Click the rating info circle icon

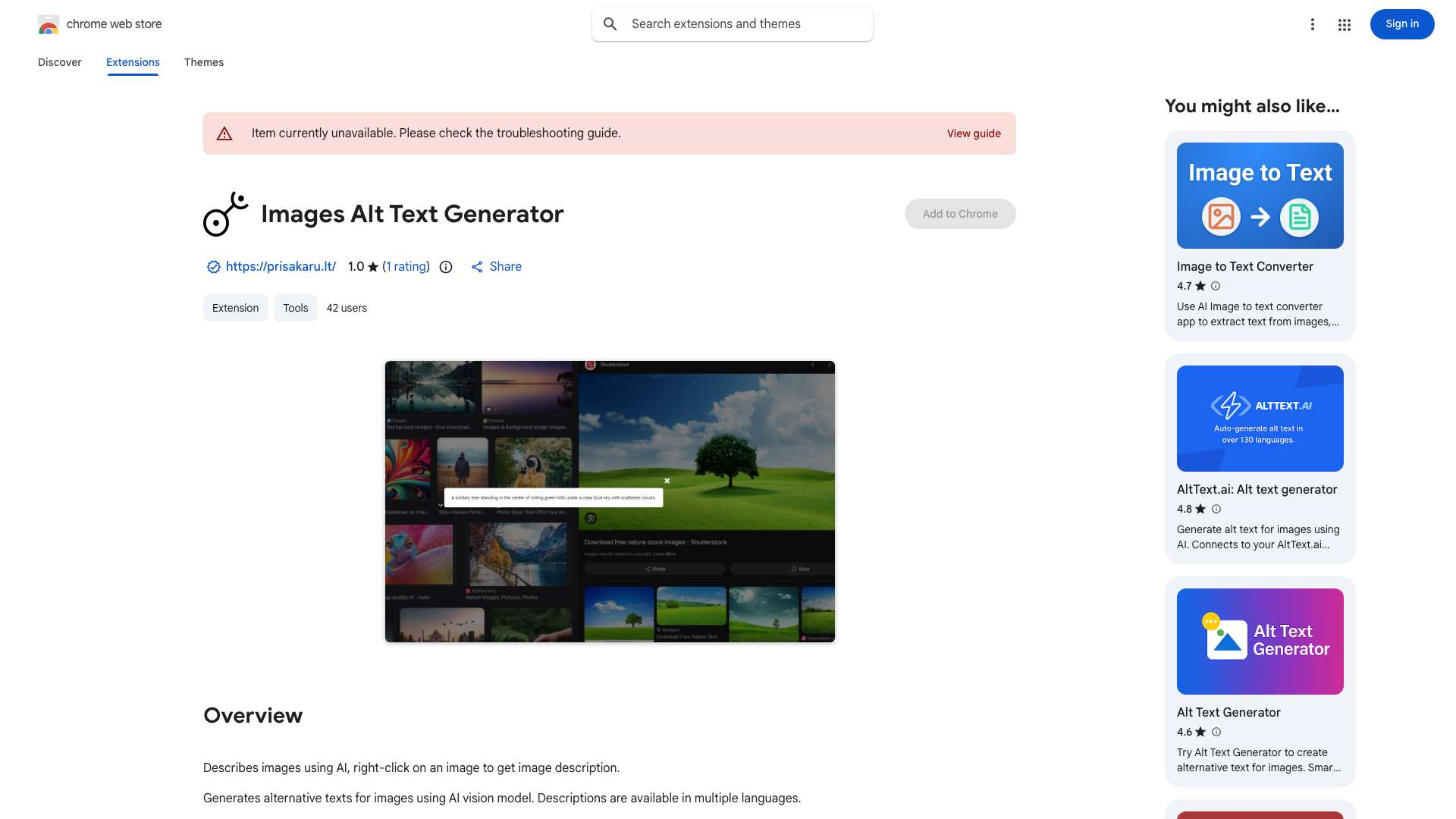446,267
